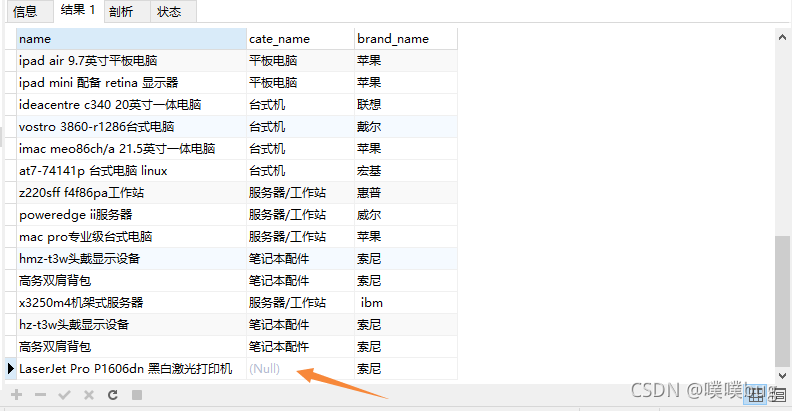Viewport: 792px width, 411px height.
Task: Switch to grid view icon
Action: [x=755, y=395]
